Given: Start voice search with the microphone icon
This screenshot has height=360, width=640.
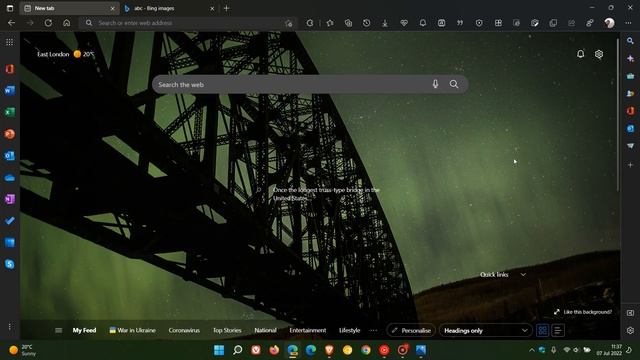Looking at the screenshot, I should click(x=436, y=84).
